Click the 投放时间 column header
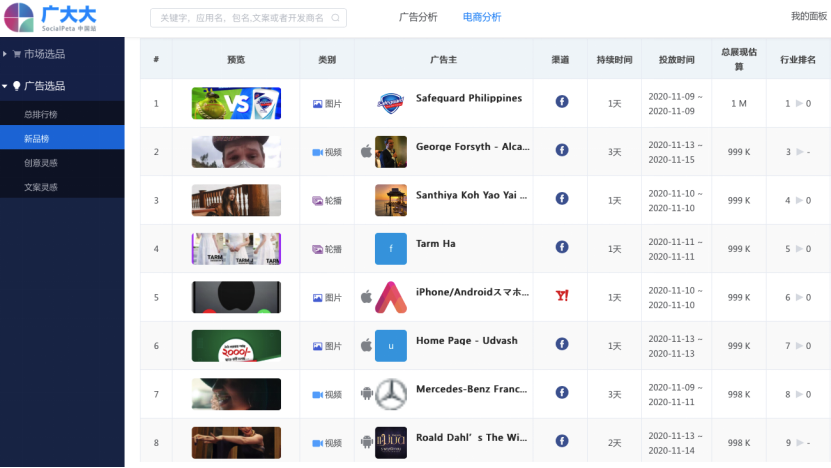Image resolution: width=831 pixels, height=468 pixels. point(676,59)
